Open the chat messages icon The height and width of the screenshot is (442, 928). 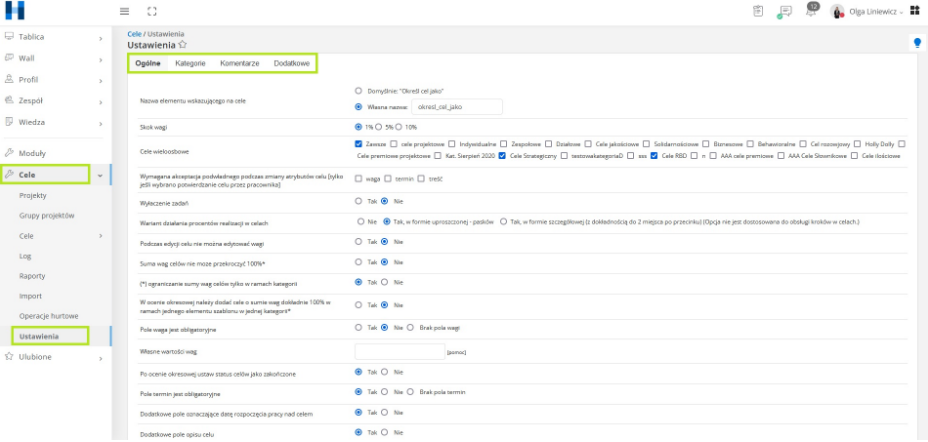785,11
